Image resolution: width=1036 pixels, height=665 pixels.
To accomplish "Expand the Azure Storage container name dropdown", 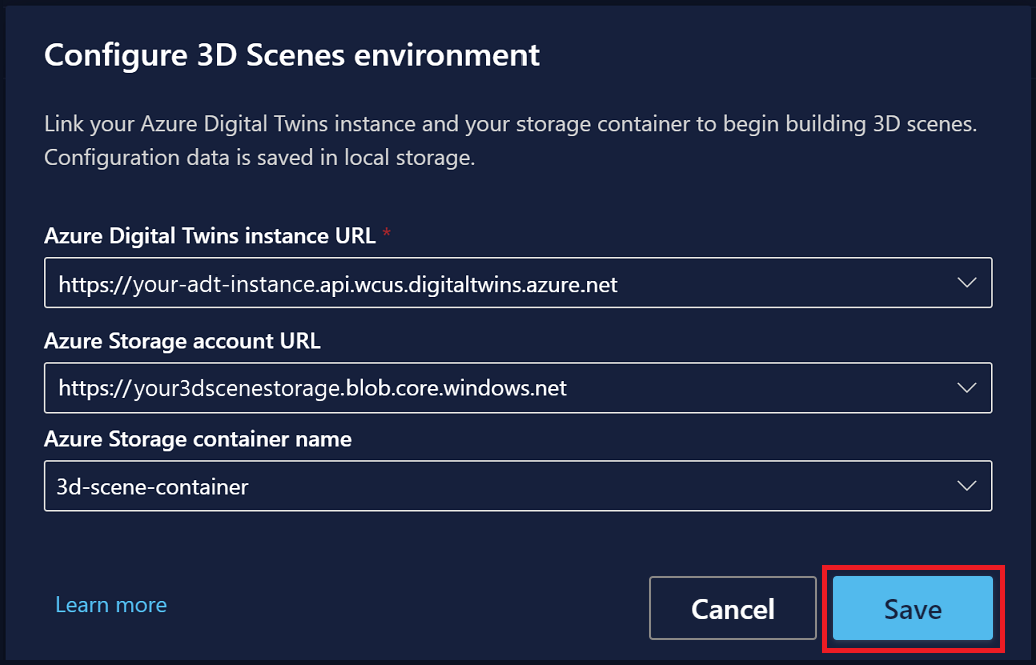I will coord(966,486).
